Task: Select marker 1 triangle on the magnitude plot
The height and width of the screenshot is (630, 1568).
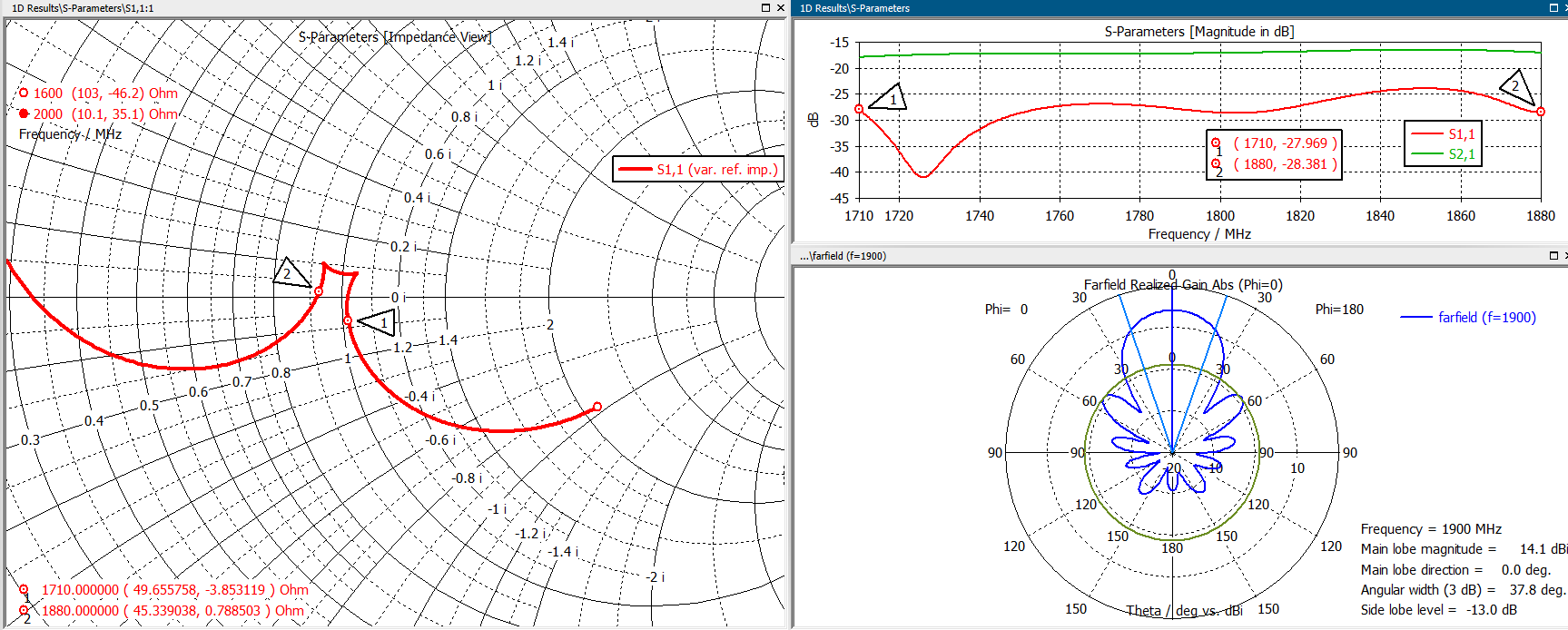Action: 890,98
